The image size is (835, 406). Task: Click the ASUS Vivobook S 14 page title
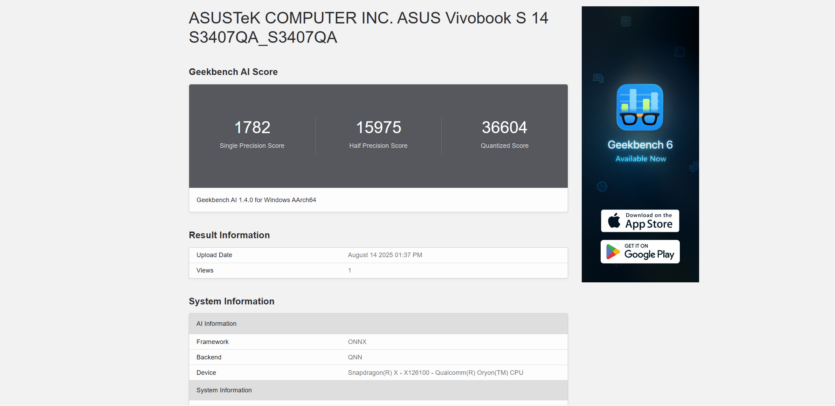tap(369, 28)
